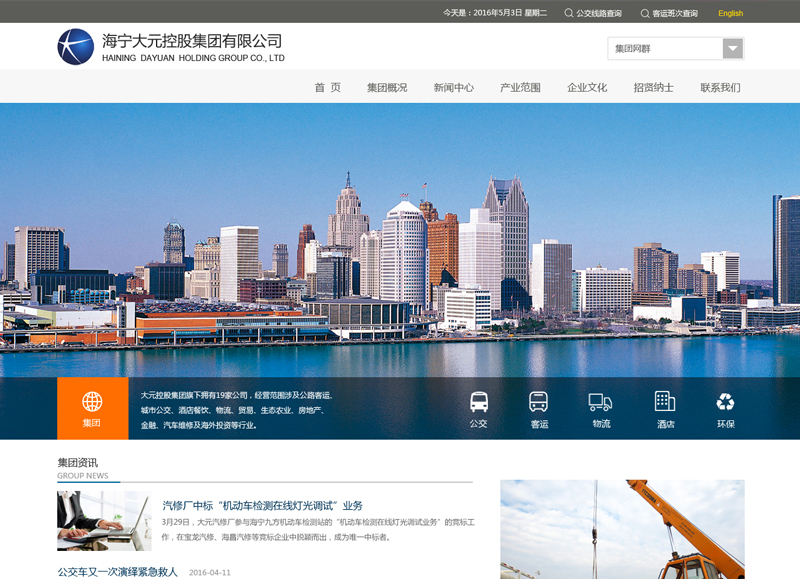Expand the 集团网群 dropdown arrow
The width and height of the screenshot is (800, 579).
pos(733,49)
